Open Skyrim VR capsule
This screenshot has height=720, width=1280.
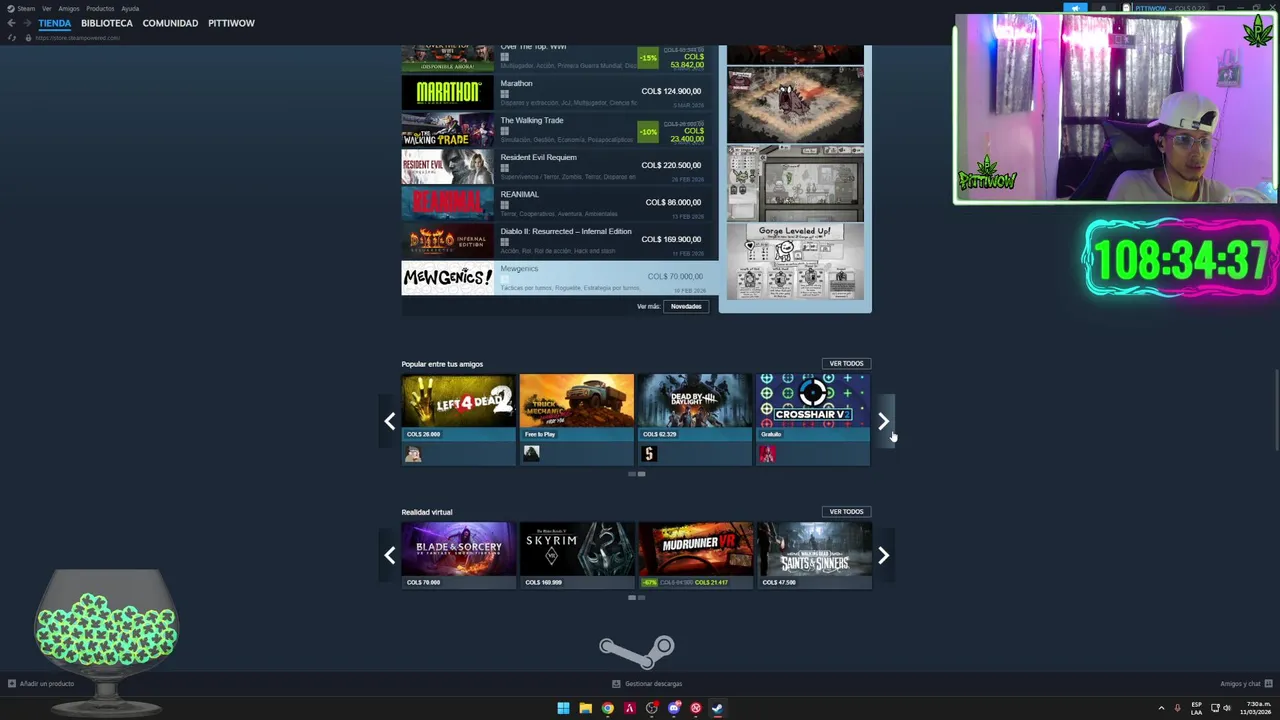tap(577, 555)
